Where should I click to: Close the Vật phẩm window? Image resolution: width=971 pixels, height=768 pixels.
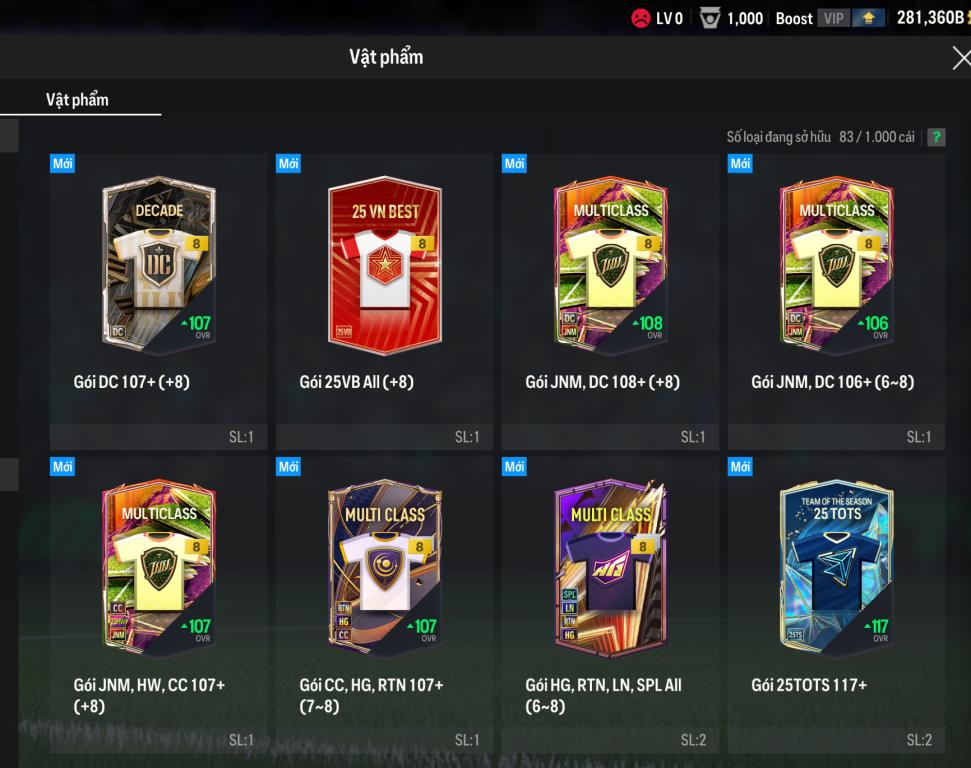(x=961, y=58)
